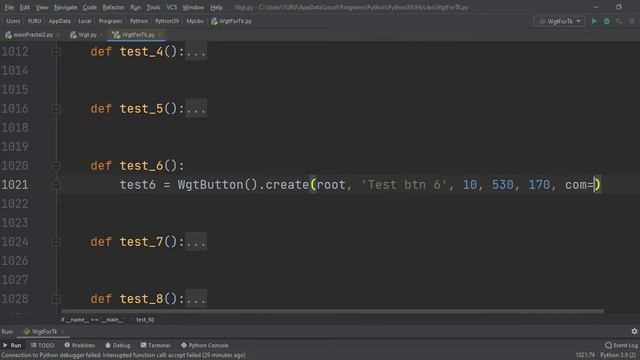Click the Local breadcrumb
The width and height of the screenshot is (640, 360).
click(x=85, y=21)
